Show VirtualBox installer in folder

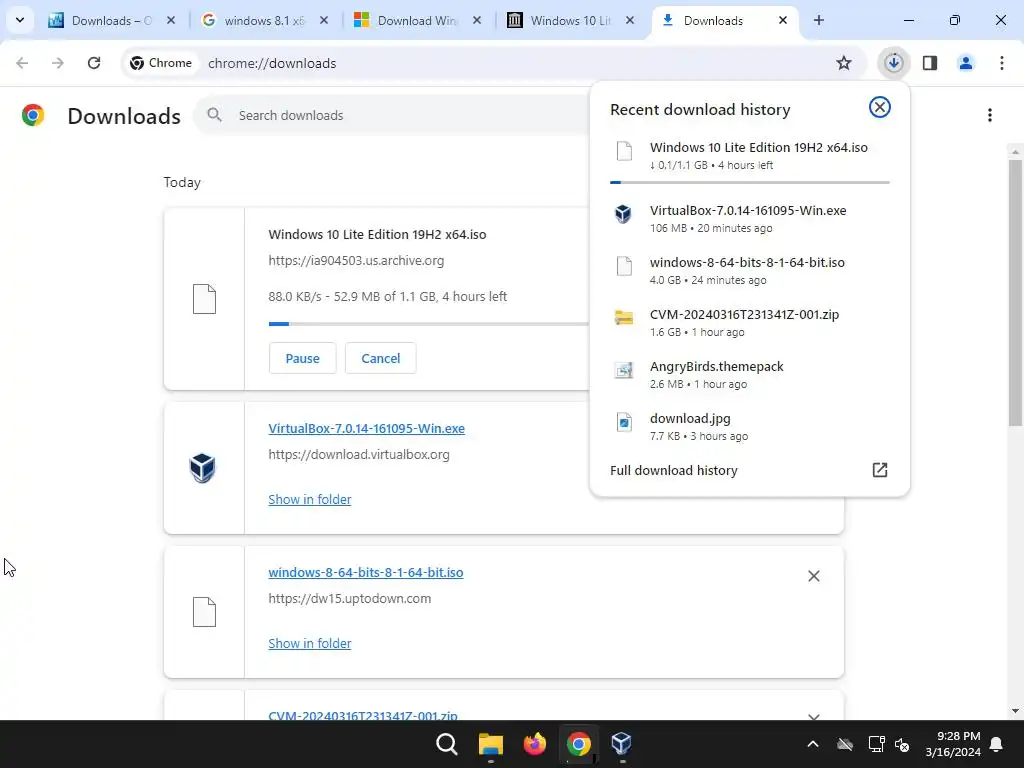(x=310, y=499)
